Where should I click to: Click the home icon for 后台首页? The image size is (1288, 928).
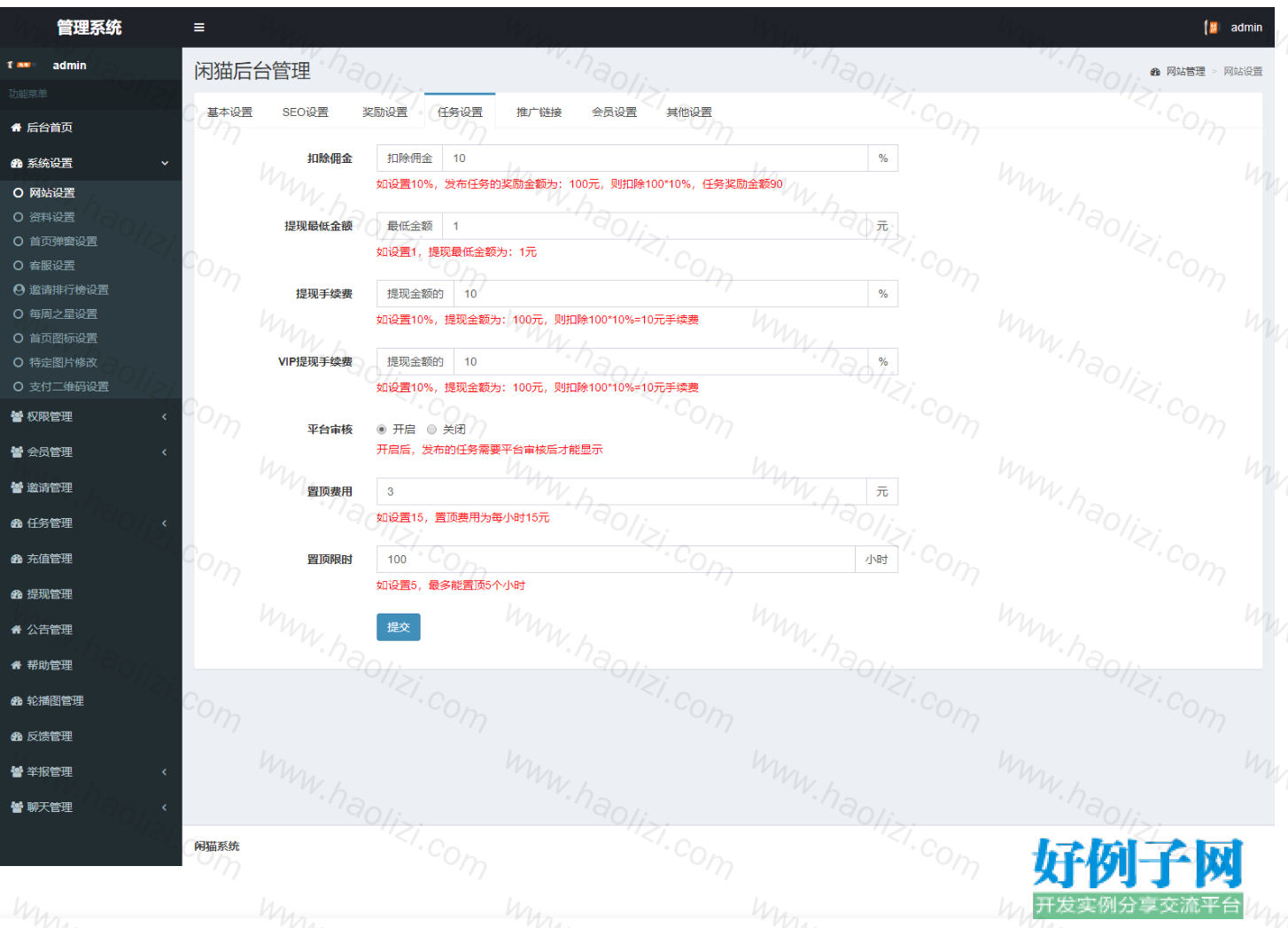coord(16,128)
